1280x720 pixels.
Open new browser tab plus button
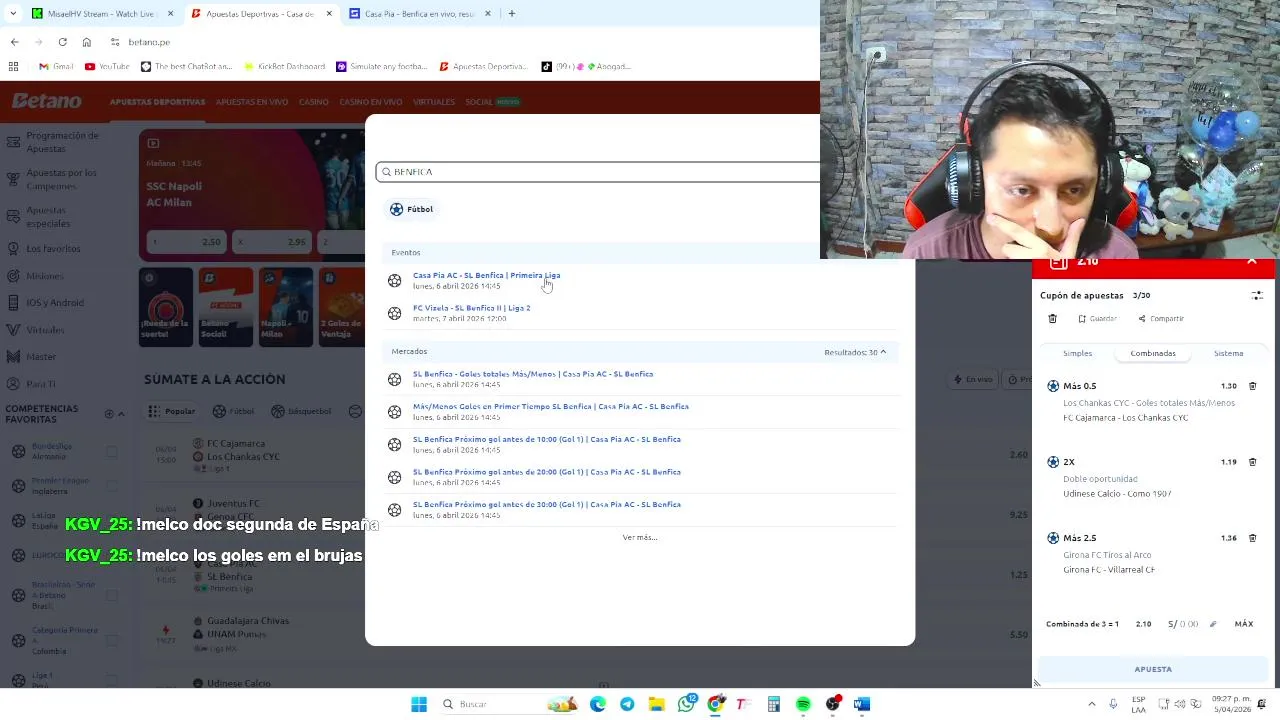(x=512, y=14)
